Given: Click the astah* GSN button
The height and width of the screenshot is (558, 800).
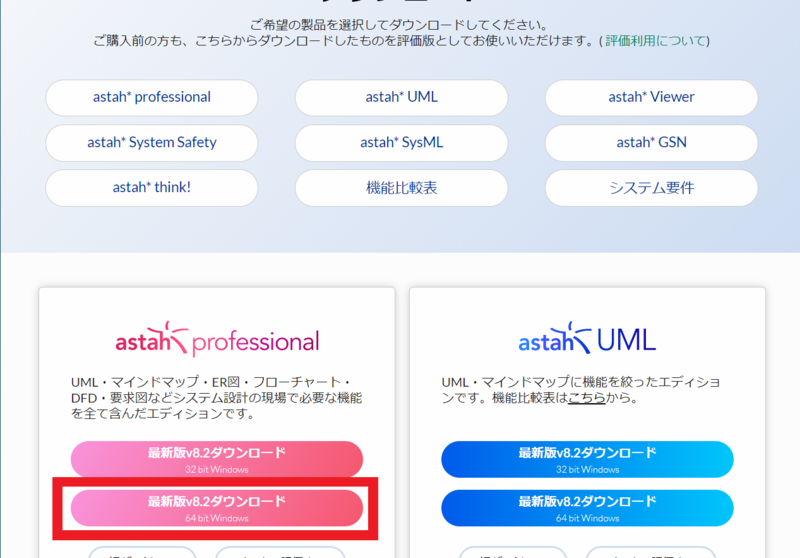Looking at the screenshot, I should (x=652, y=143).
